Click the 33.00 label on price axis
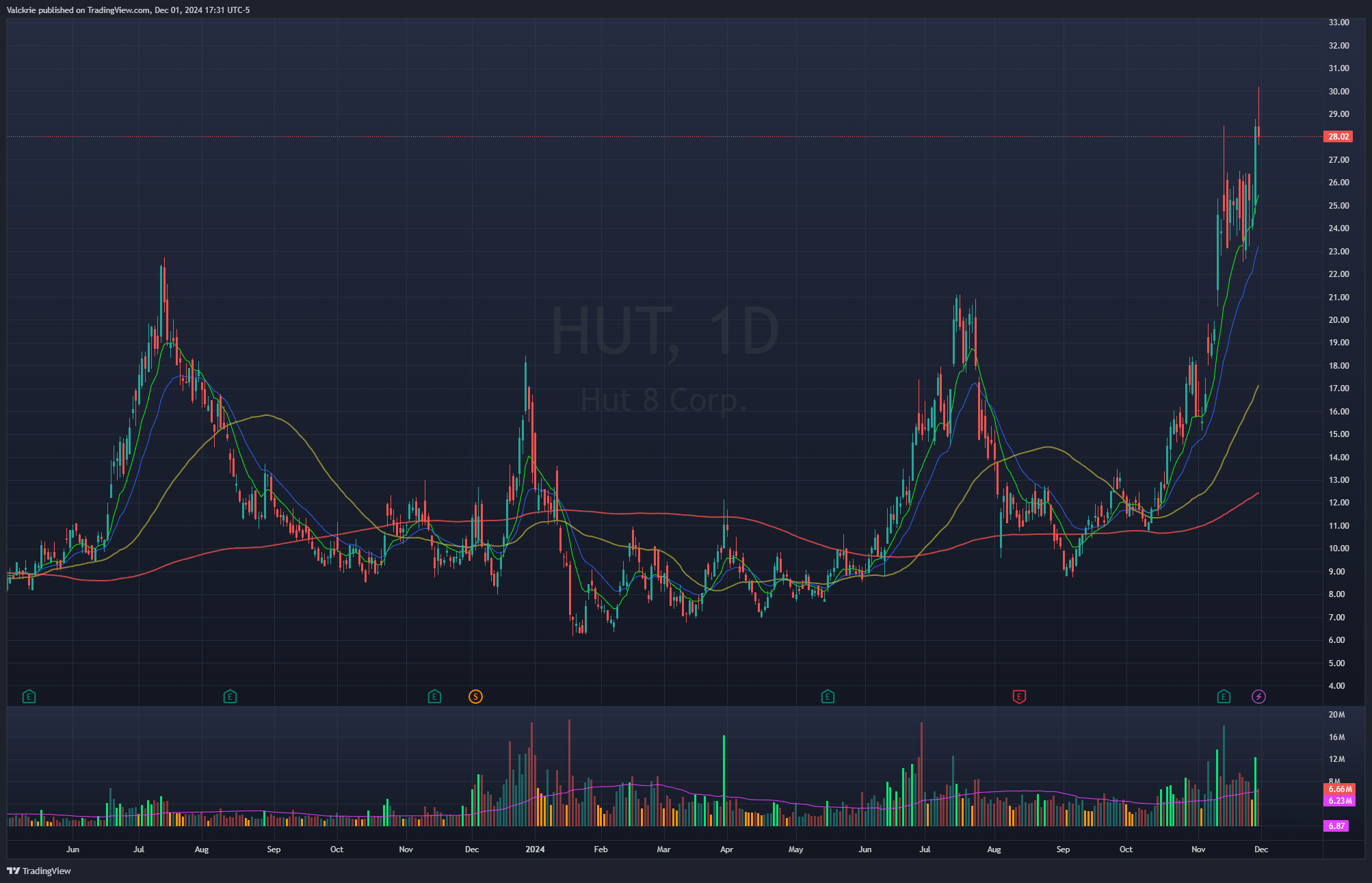Image resolution: width=1372 pixels, height=883 pixels. (x=1338, y=23)
